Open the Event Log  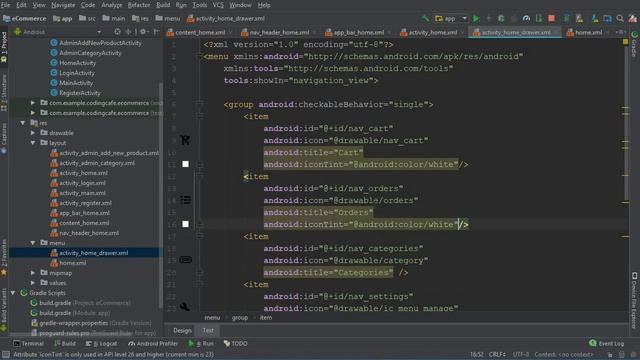point(607,344)
